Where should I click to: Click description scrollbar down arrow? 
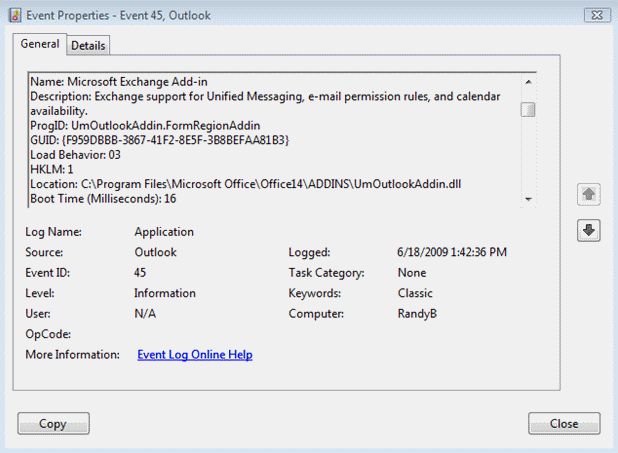528,199
